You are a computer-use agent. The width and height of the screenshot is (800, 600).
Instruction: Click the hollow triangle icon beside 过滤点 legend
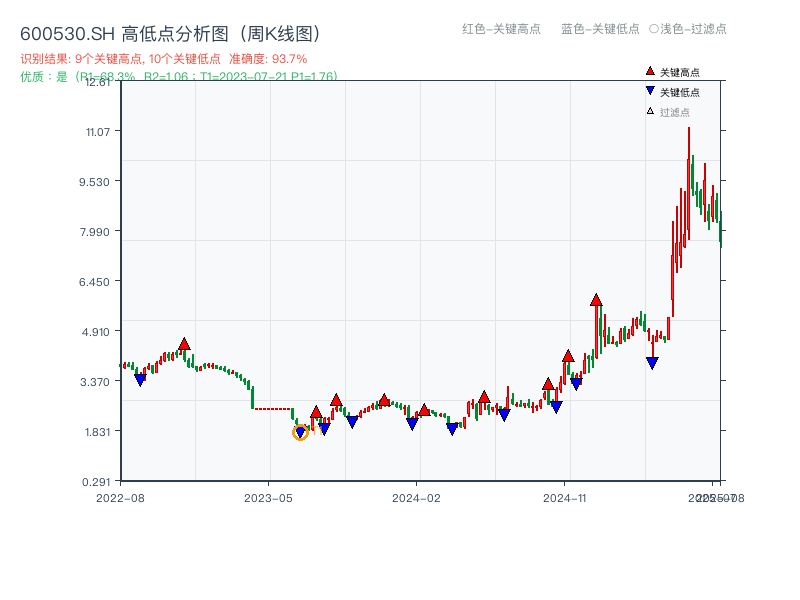pyautogui.click(x=650, y=111)
